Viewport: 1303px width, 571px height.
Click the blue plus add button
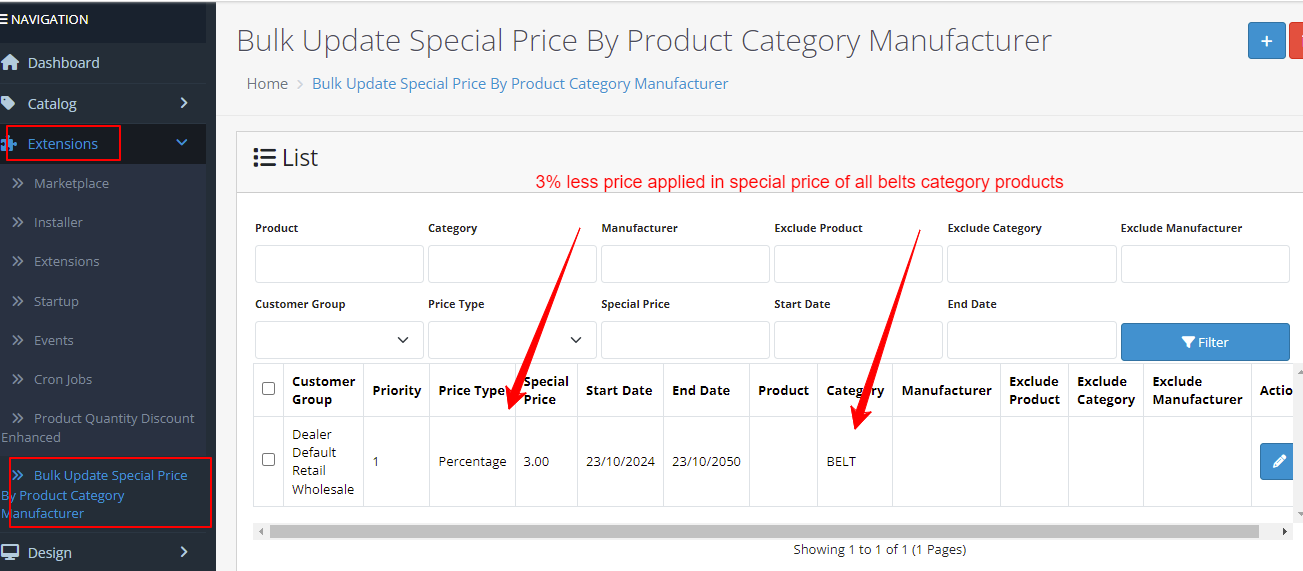tap(1266, 41)
